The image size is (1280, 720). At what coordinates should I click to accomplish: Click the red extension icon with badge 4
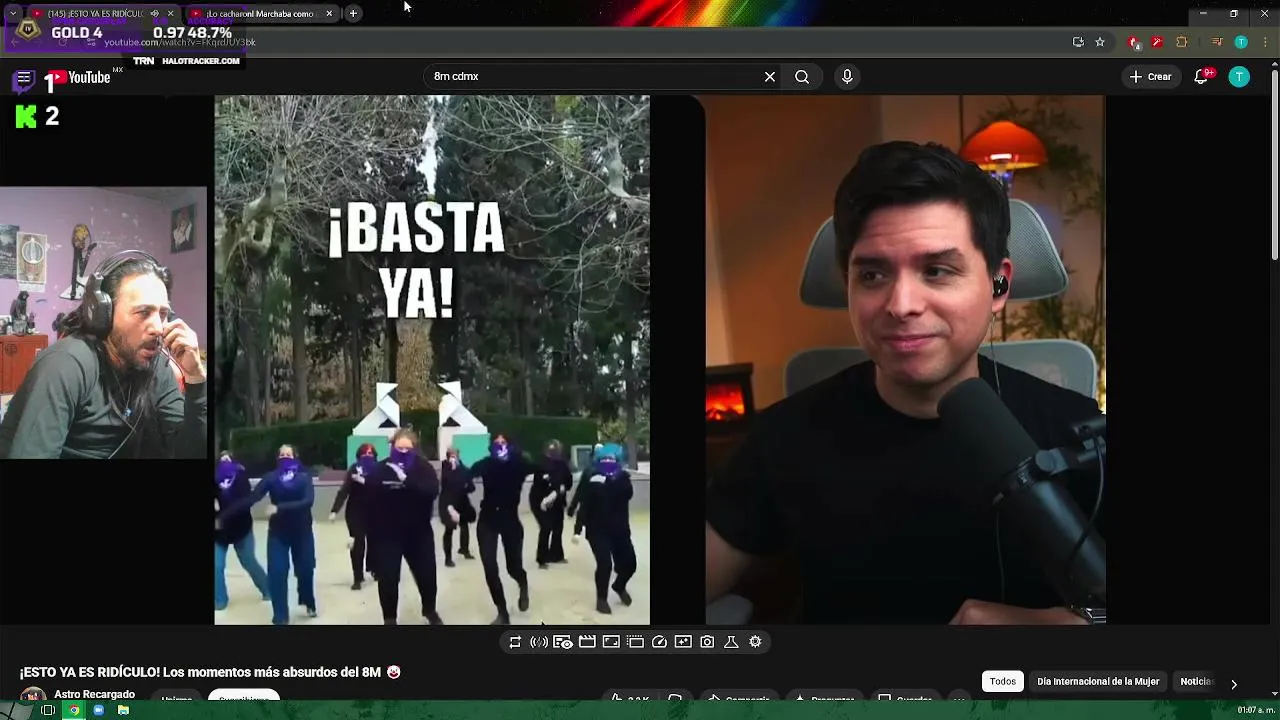(1134, 42)
